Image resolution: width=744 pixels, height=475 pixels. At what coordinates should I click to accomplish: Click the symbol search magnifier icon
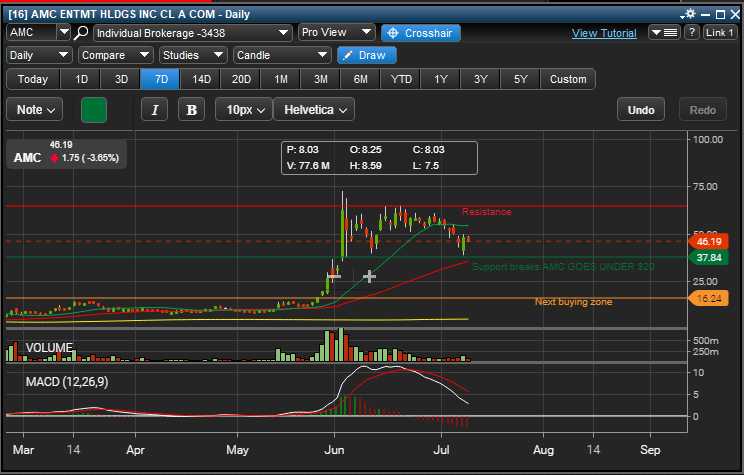[x=82, y=33]
